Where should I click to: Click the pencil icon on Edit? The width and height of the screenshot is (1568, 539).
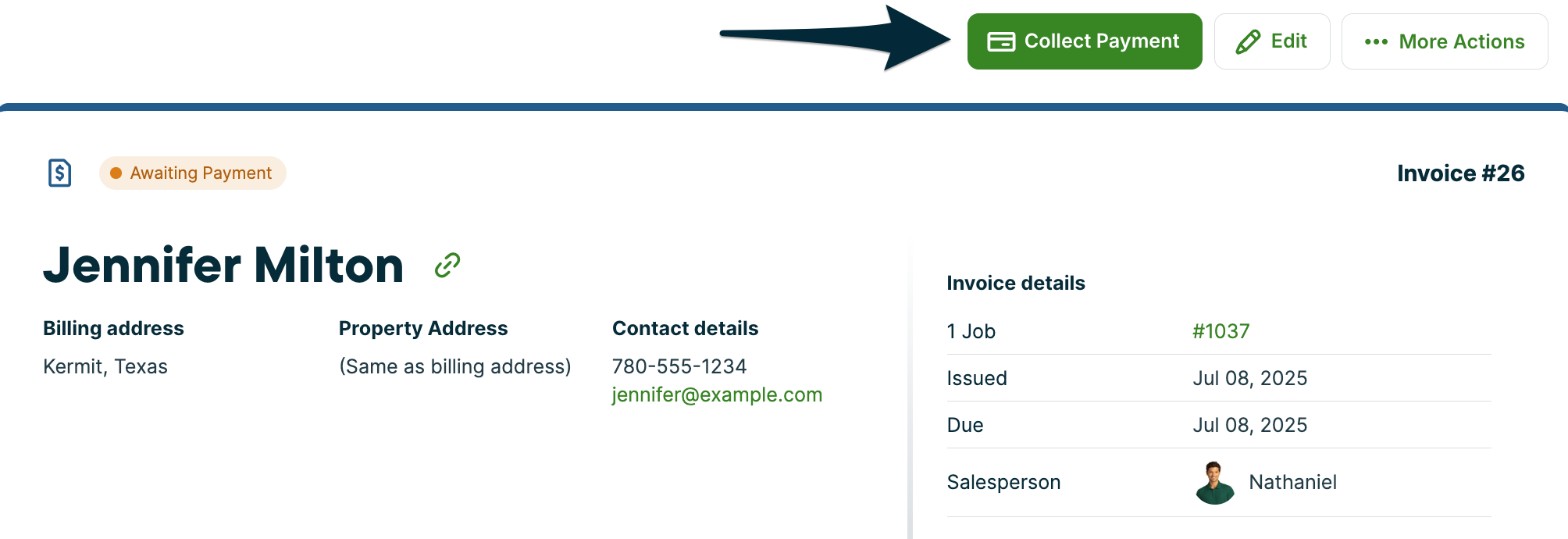[x=1248, y=41]
